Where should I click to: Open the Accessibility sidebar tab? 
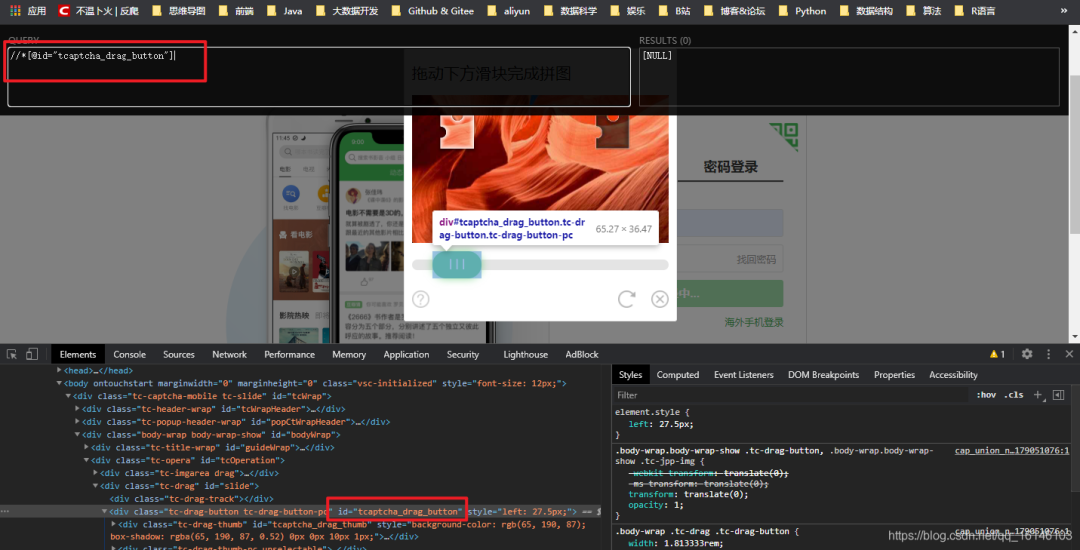[x=953, y=374]
